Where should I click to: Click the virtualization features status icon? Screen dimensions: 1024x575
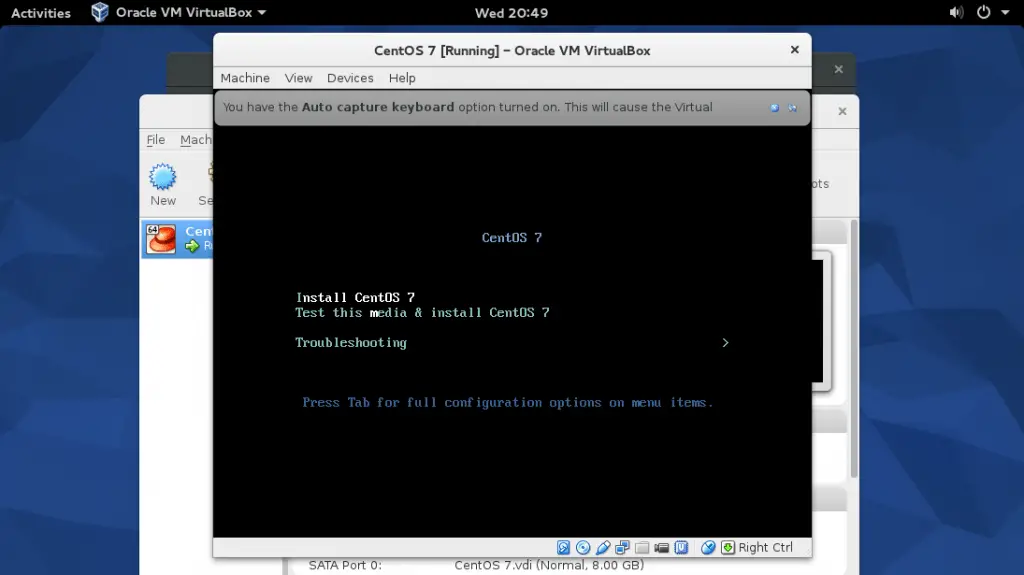pyautogui.click(x=681, y=548)
